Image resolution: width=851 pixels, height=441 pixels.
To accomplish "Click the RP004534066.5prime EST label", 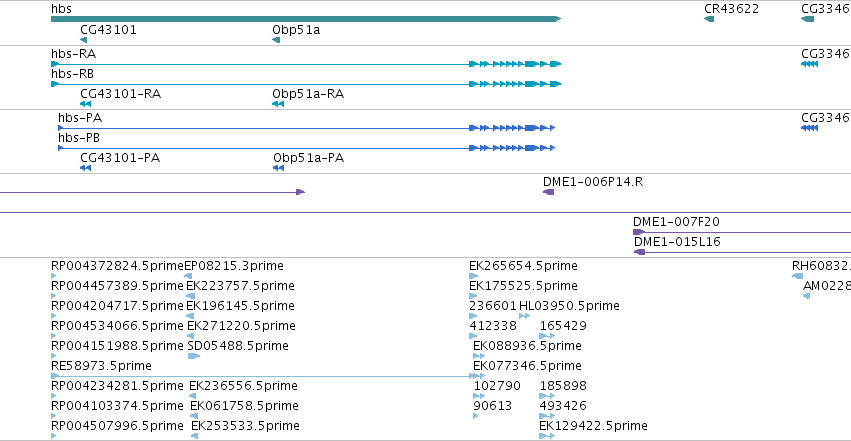I will (x=117, y=326).
